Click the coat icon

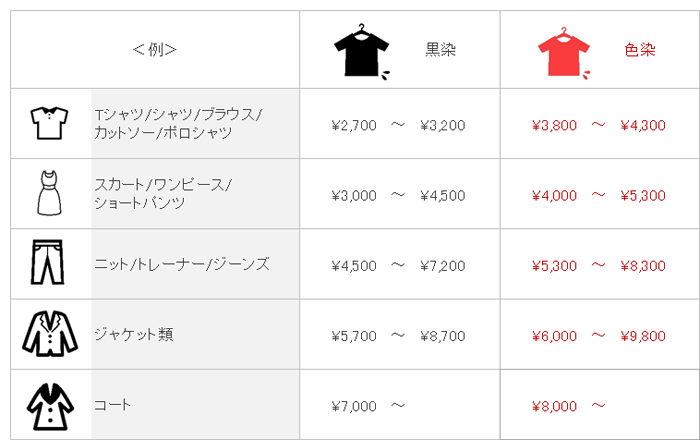pyautogui.click(x=49, y=405)
